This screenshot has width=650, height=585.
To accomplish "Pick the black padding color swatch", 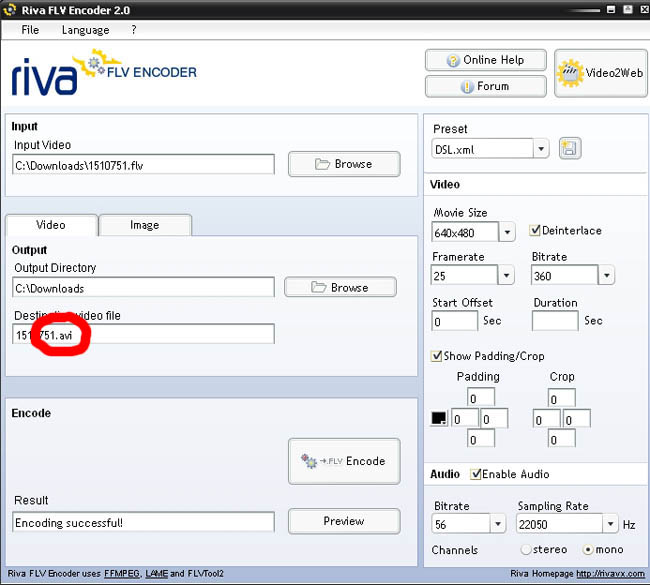I will (439, 418).
